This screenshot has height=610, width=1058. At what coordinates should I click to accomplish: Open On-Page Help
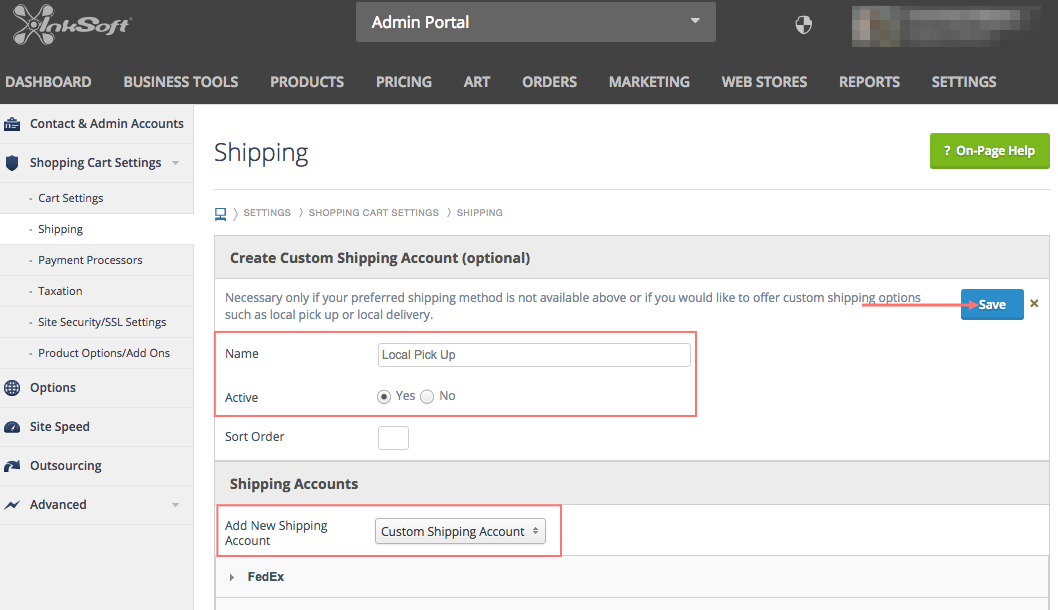click(x=989, y=150)
